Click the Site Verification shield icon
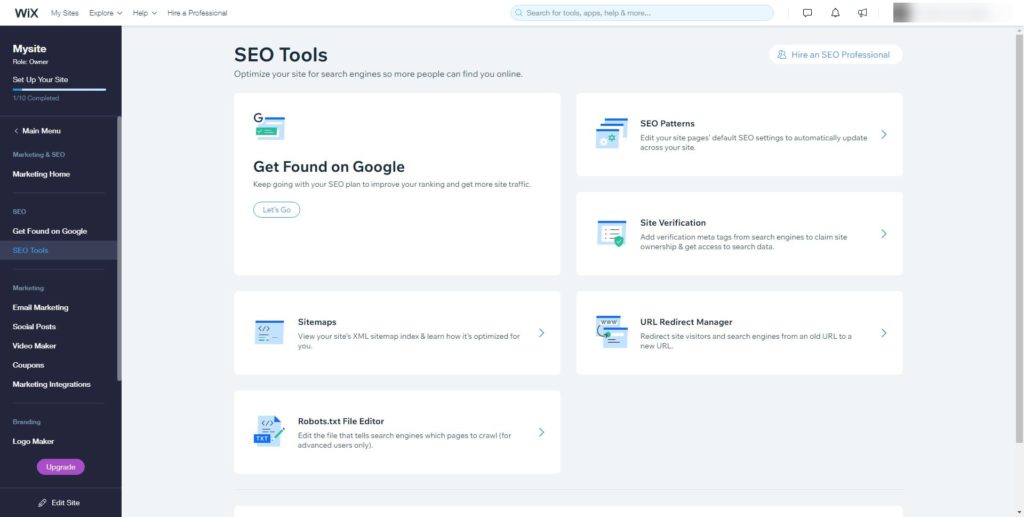This screenshot has width=1024, height=517. [610, 234]
